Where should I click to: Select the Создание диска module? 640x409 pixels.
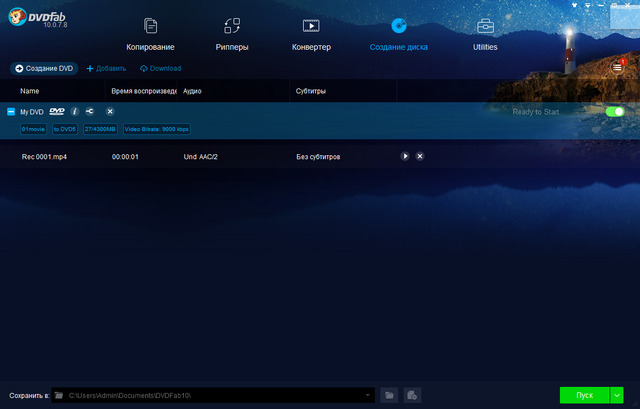point(399,35)
